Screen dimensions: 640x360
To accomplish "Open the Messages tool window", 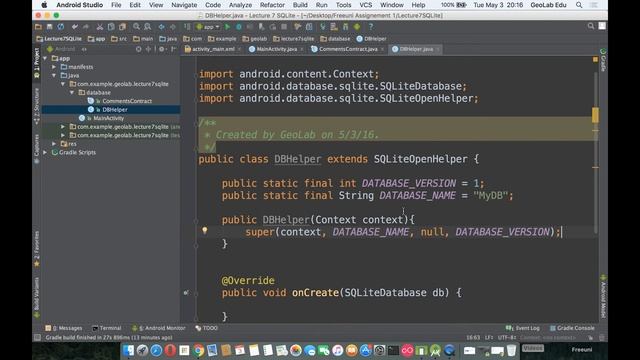I will pyautogui.click(x=64, y=328).
